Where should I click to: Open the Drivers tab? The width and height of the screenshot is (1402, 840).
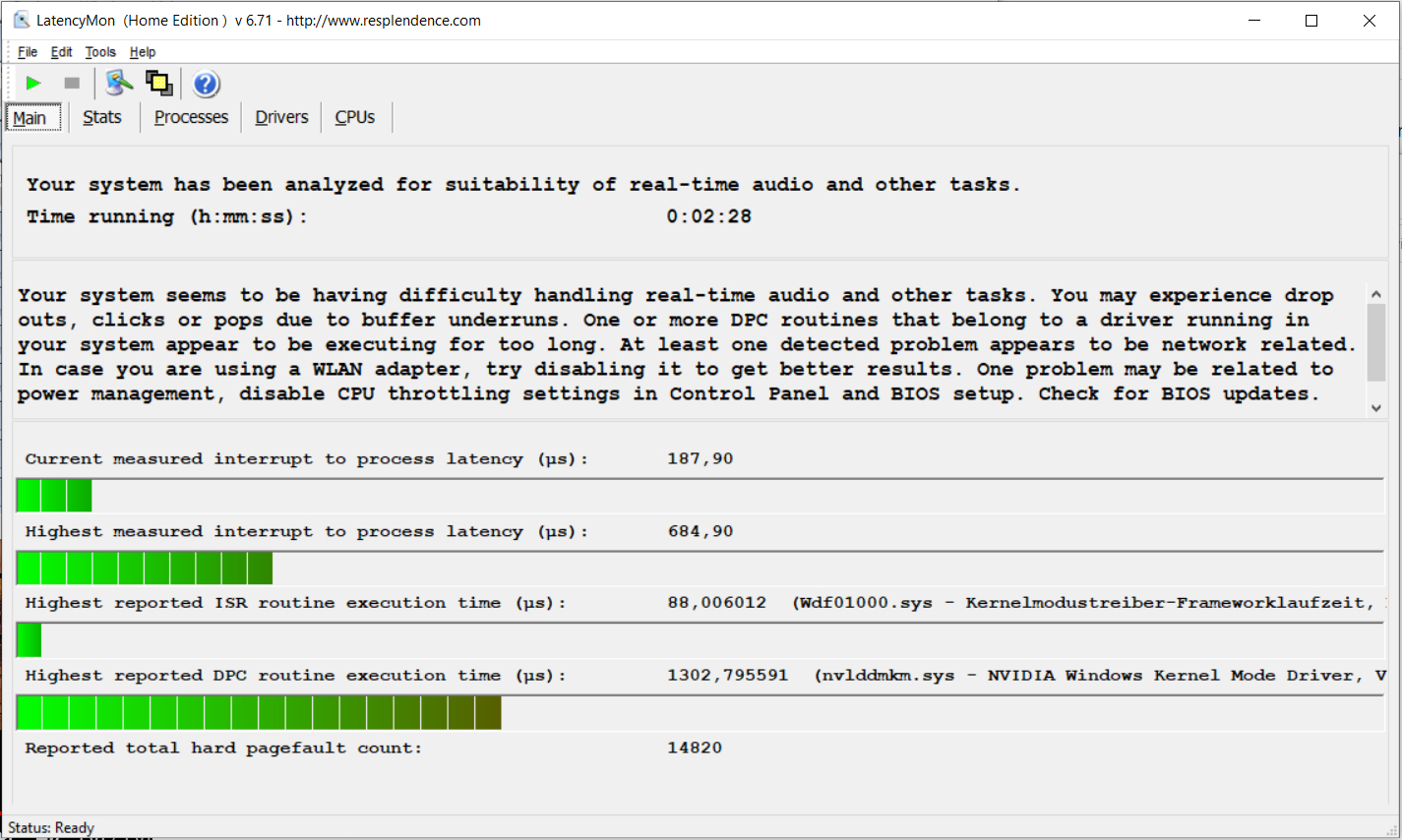tap(281, 117)
